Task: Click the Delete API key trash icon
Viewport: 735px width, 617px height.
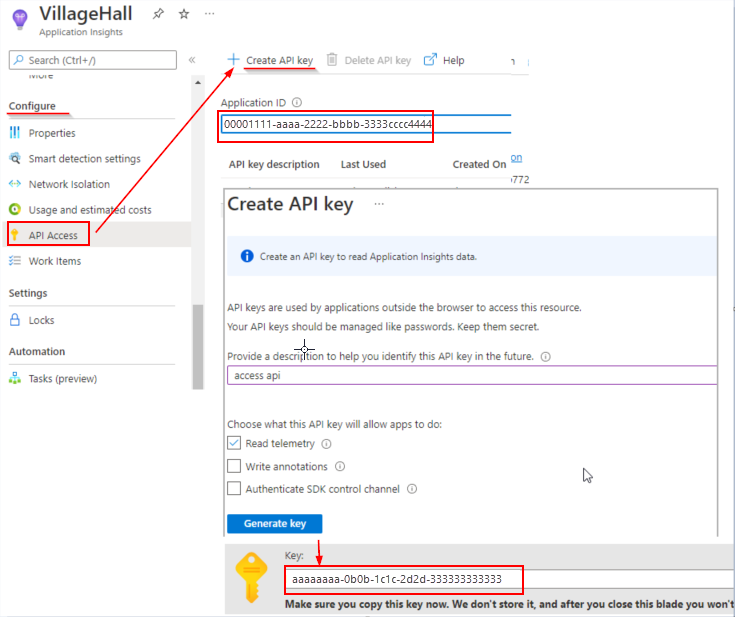Action: [332, 60]
